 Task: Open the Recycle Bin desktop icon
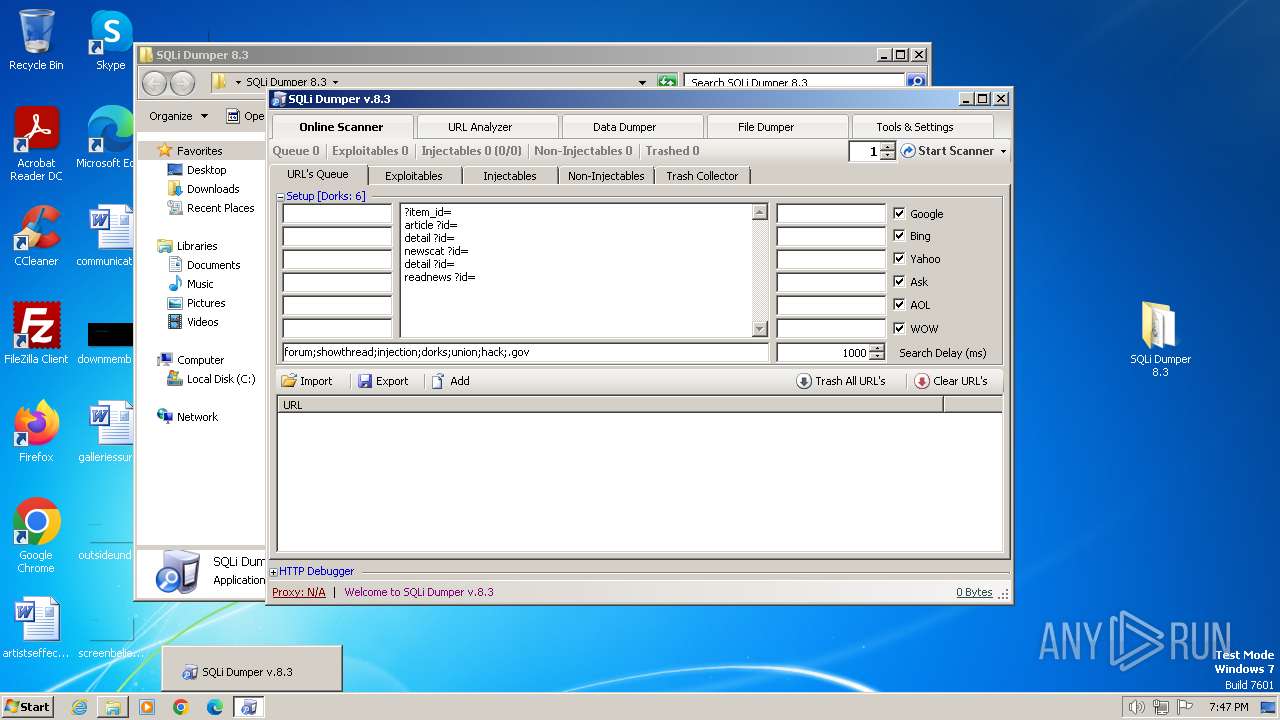click(x=36, y=40)
